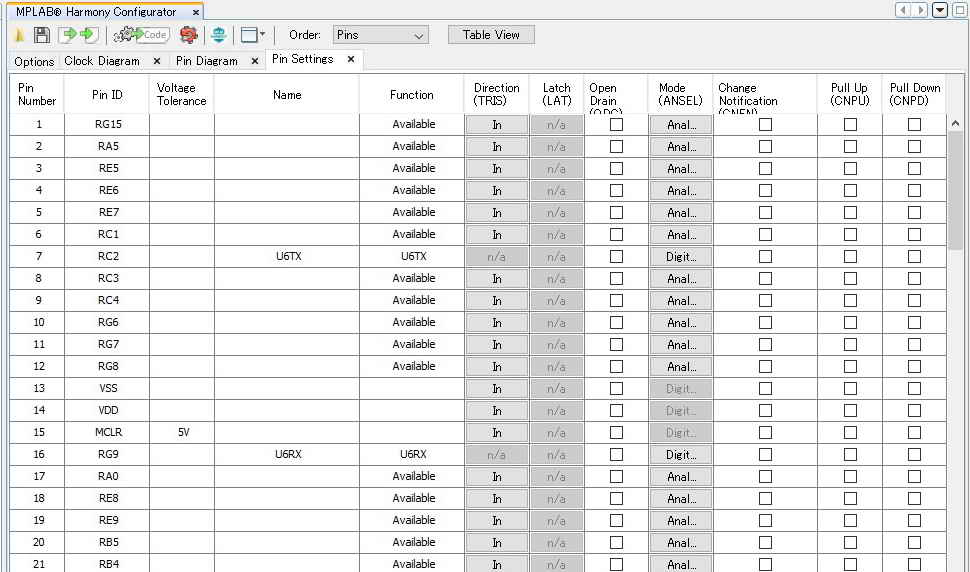970x572 pixels.
Task: Click the teal arrows toolbar icon
Action: tap(219, 35)
